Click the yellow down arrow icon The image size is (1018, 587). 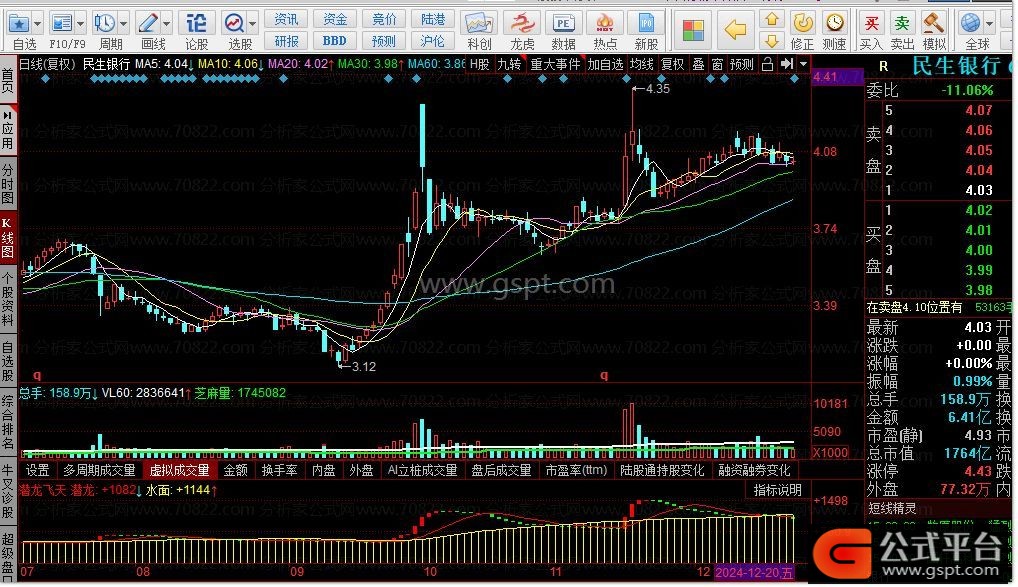(x=771, y=42)
